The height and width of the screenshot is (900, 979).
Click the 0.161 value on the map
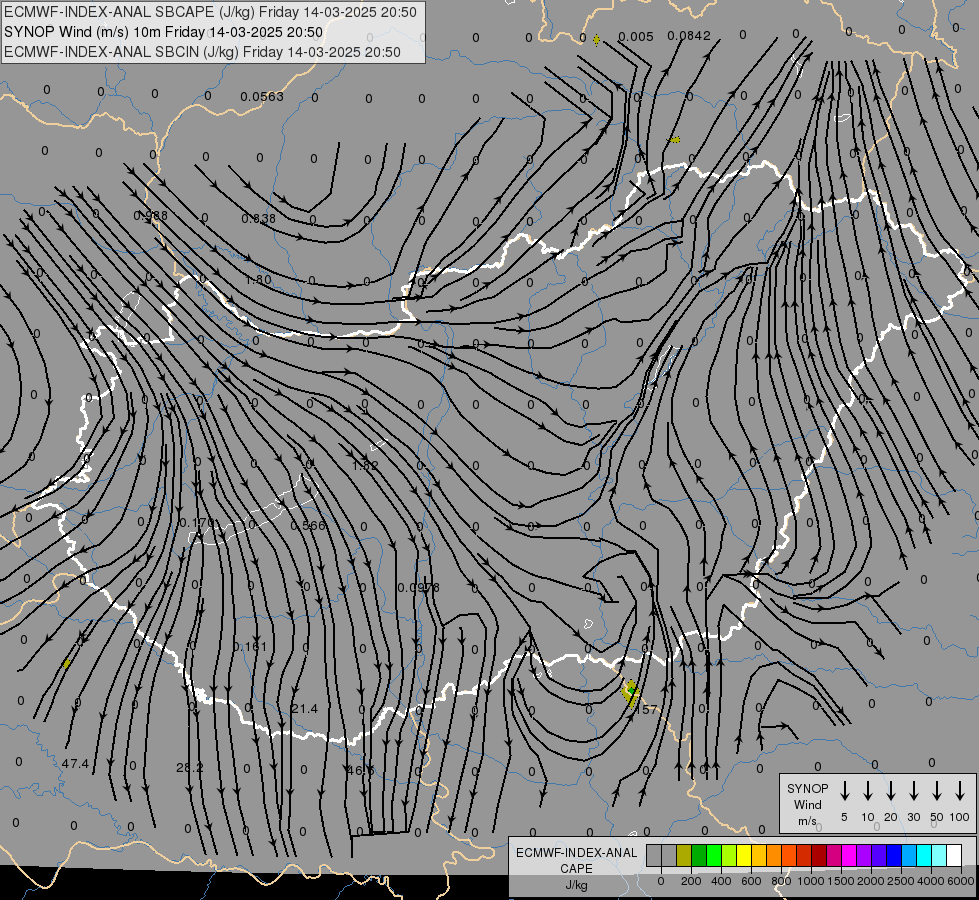(250, 646)
